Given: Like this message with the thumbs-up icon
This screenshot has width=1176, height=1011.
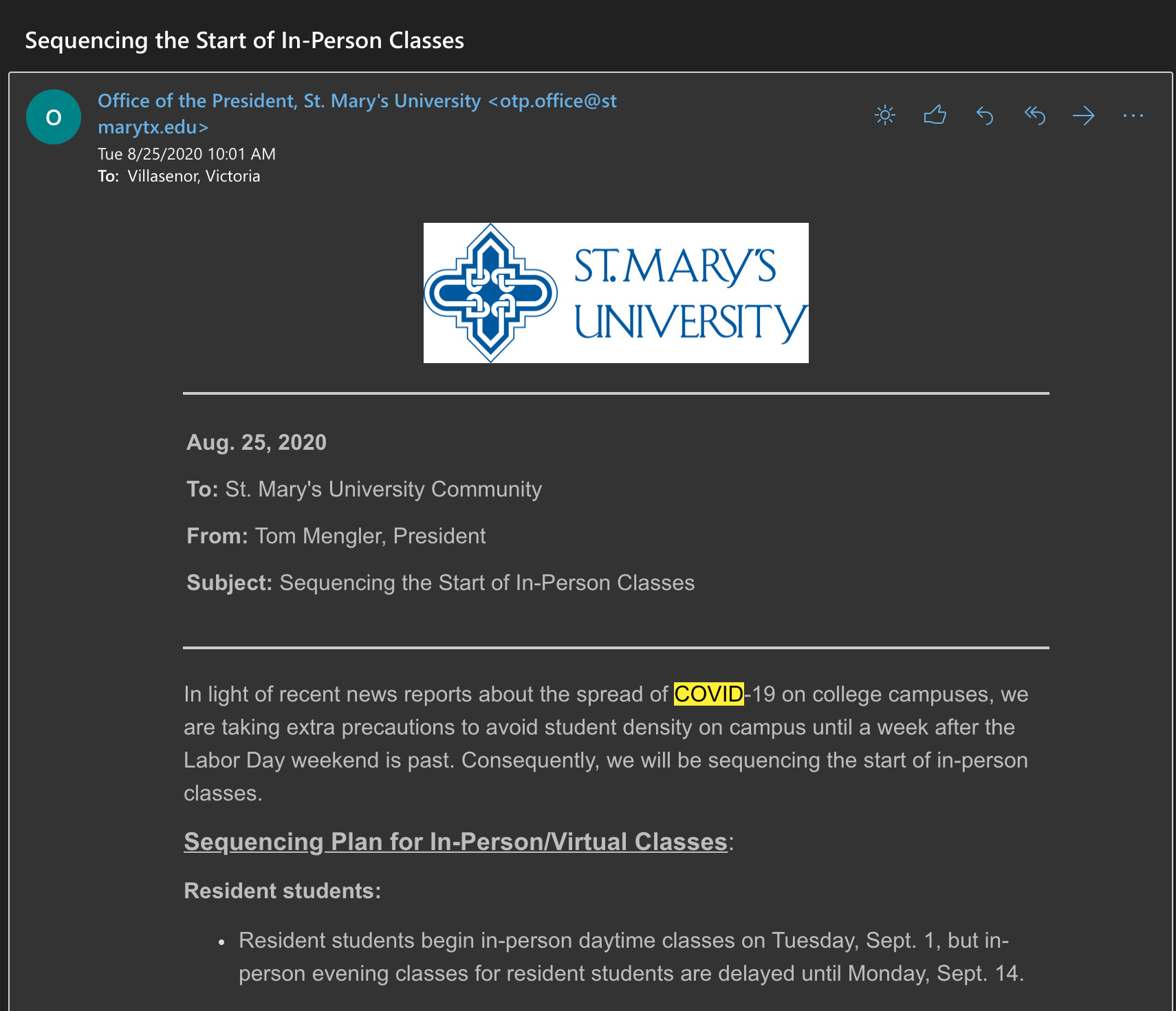Looking at the screenshot, I should point(935,115).
